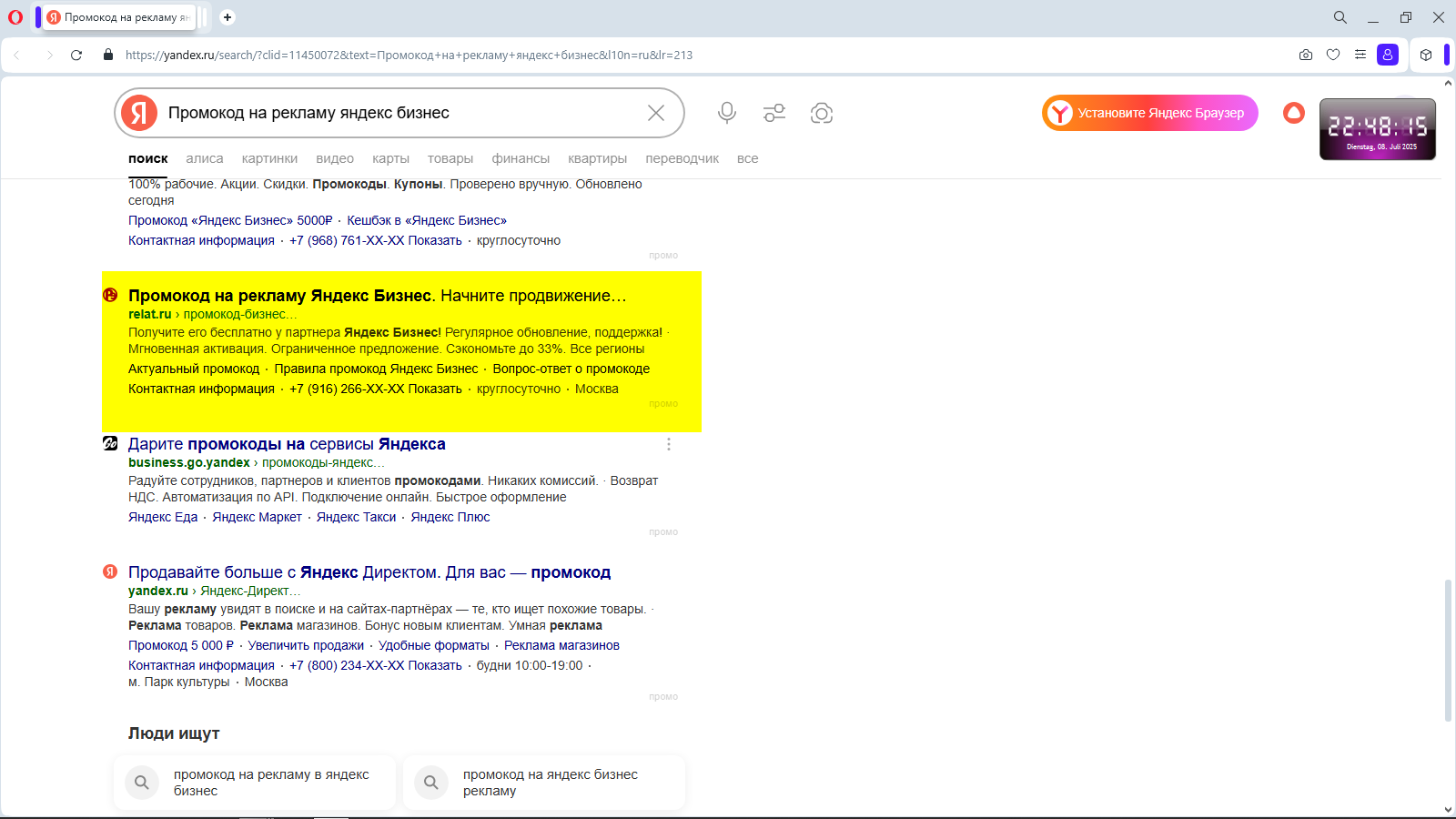
Task: Open Реклама магазинов sitelink
Action: click(561, 645)
